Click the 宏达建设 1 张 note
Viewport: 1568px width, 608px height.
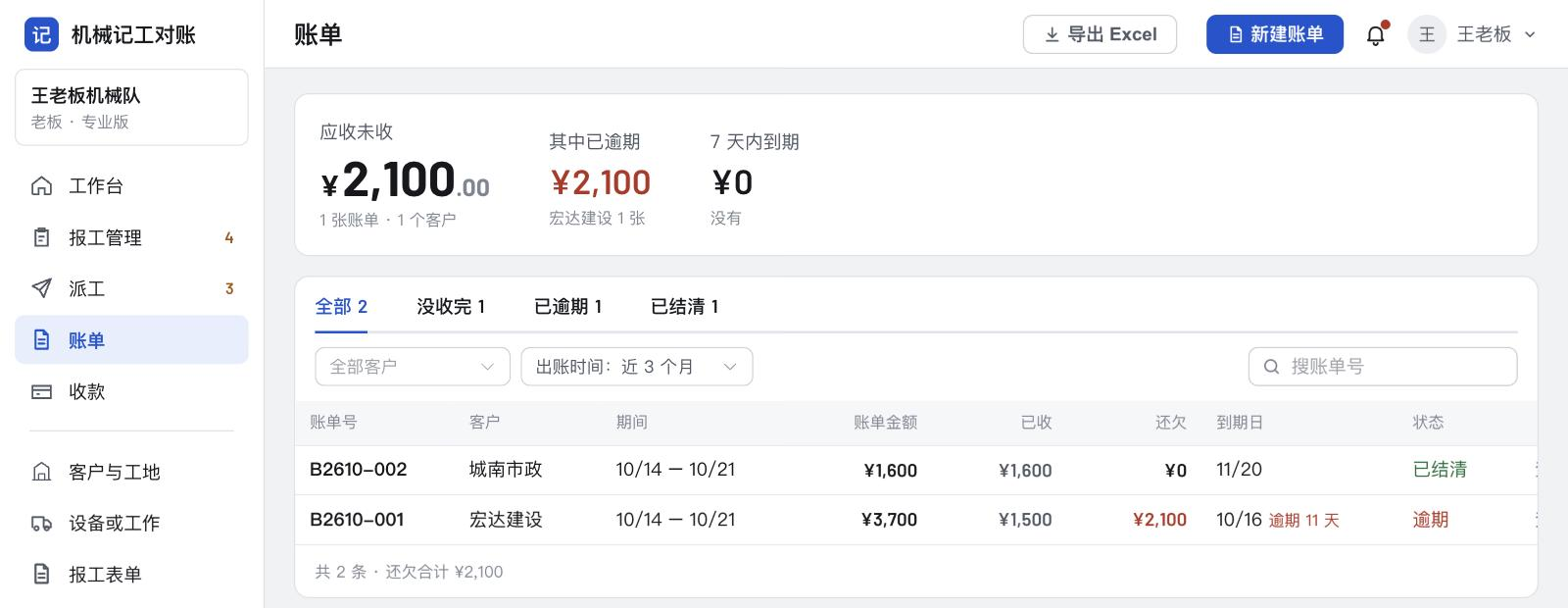[x=597, y=219]
